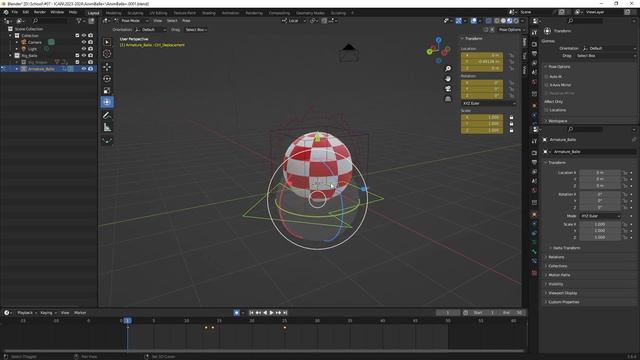Hide the Light object with eye icon
Image resolution: width=640 pixels, height=360 pixels.
84,49
